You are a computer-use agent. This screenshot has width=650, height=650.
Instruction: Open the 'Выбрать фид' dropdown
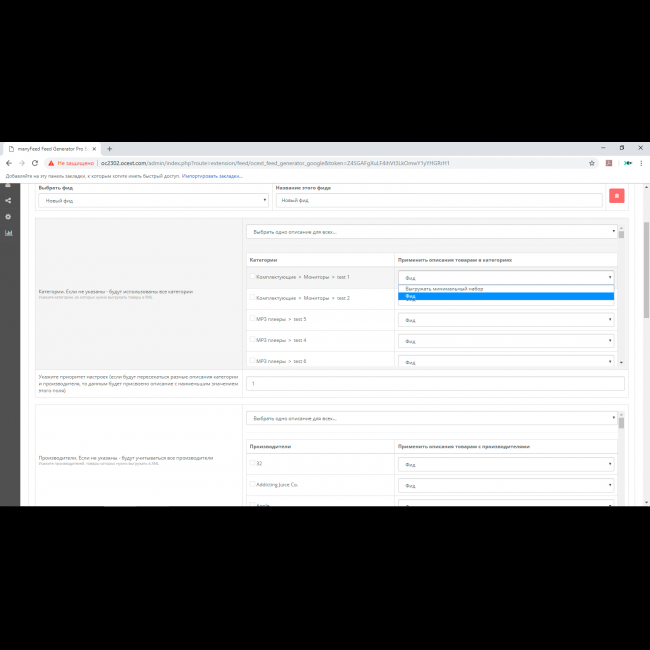pos(152,200)
